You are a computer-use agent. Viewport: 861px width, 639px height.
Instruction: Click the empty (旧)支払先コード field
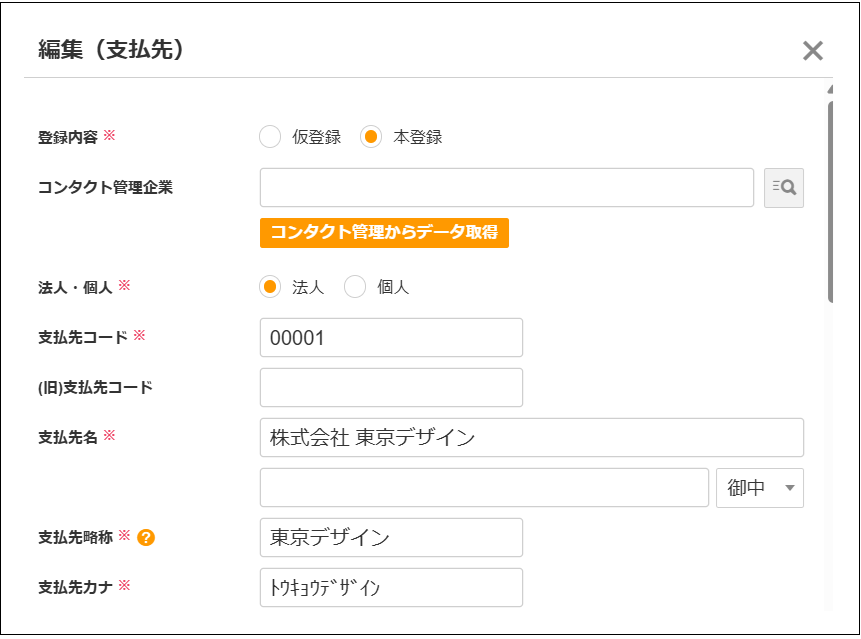390,387
